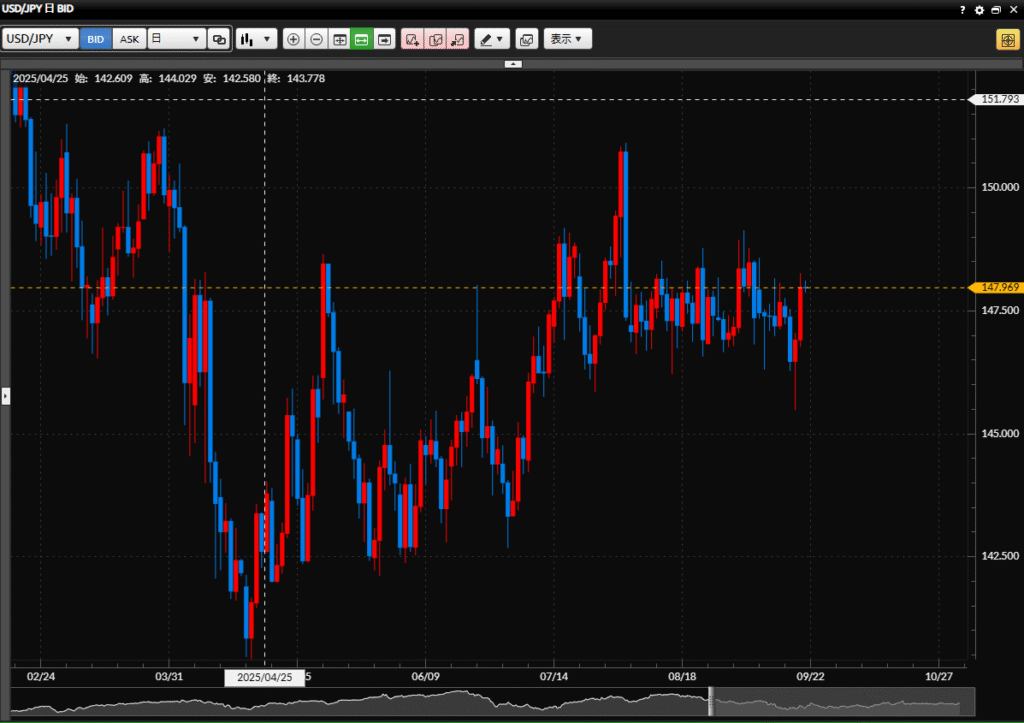
Task: Click the 10/27 date axis label
Action: pyautogui.click(x=938, y=677)
